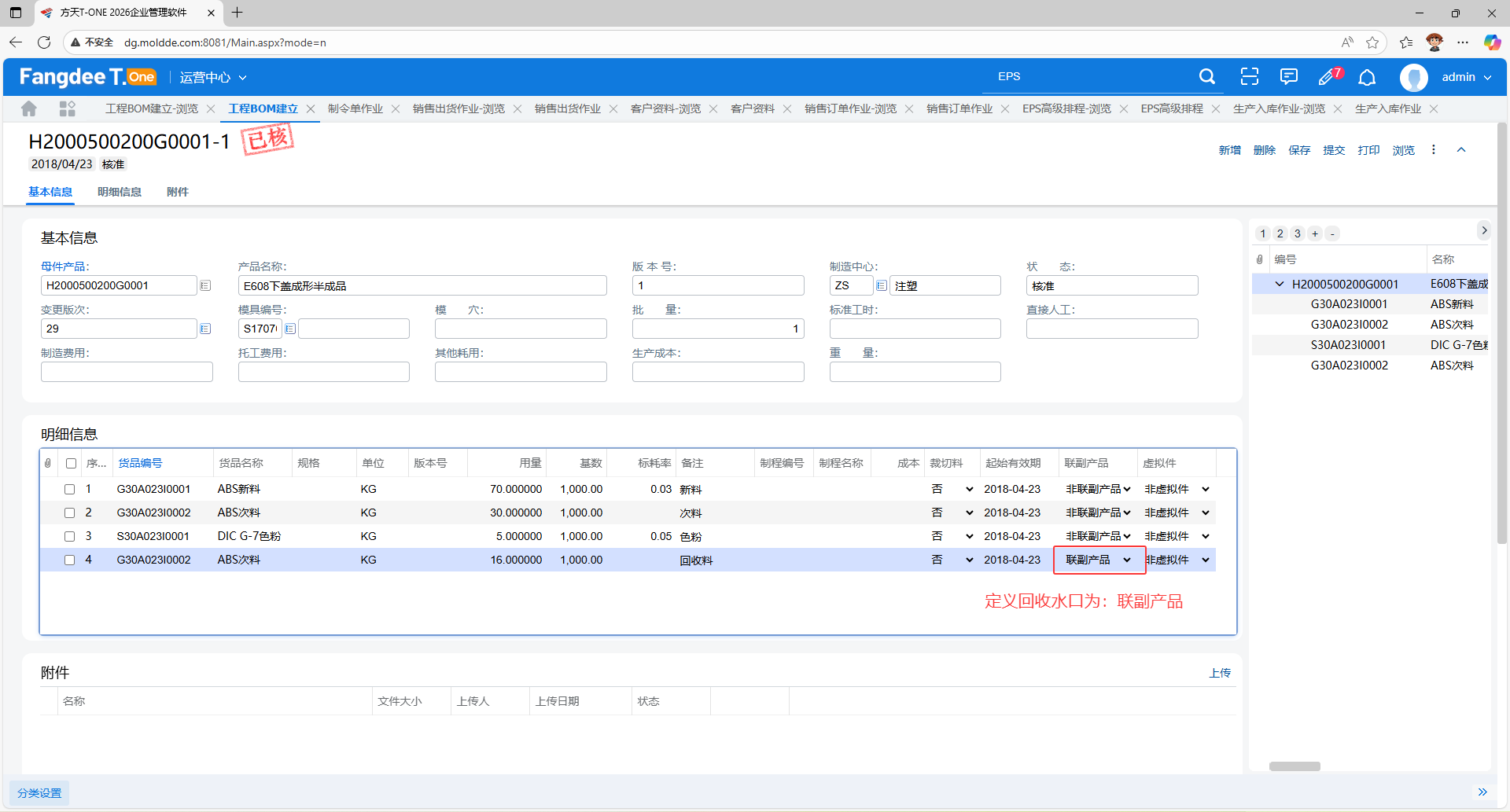Screen dimensions: 1510x812
Task: Click the three-dot more actions icon
Action: (x=1433, y=150)
